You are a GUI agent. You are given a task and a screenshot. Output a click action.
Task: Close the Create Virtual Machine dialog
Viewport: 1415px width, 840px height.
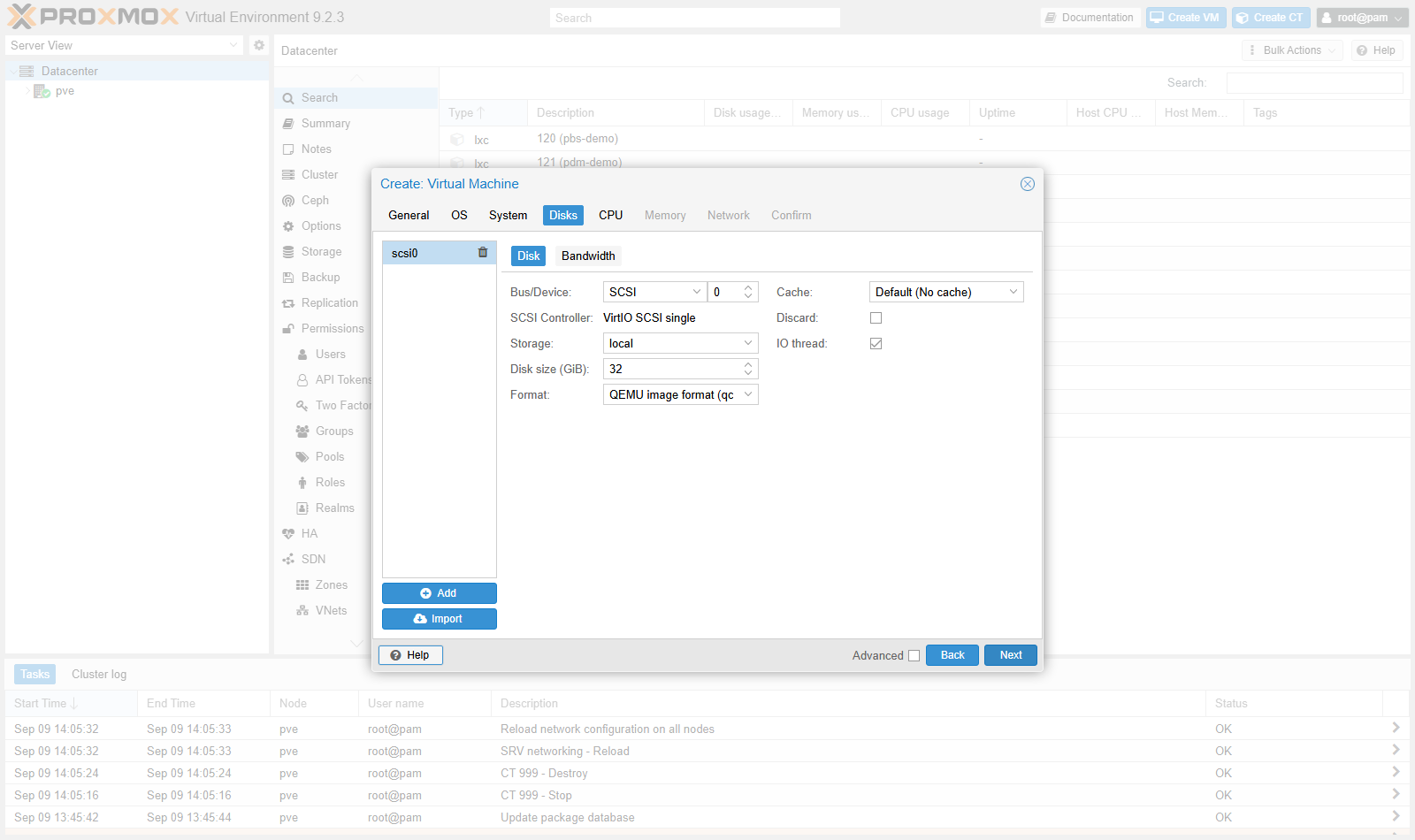[1028, 184]
